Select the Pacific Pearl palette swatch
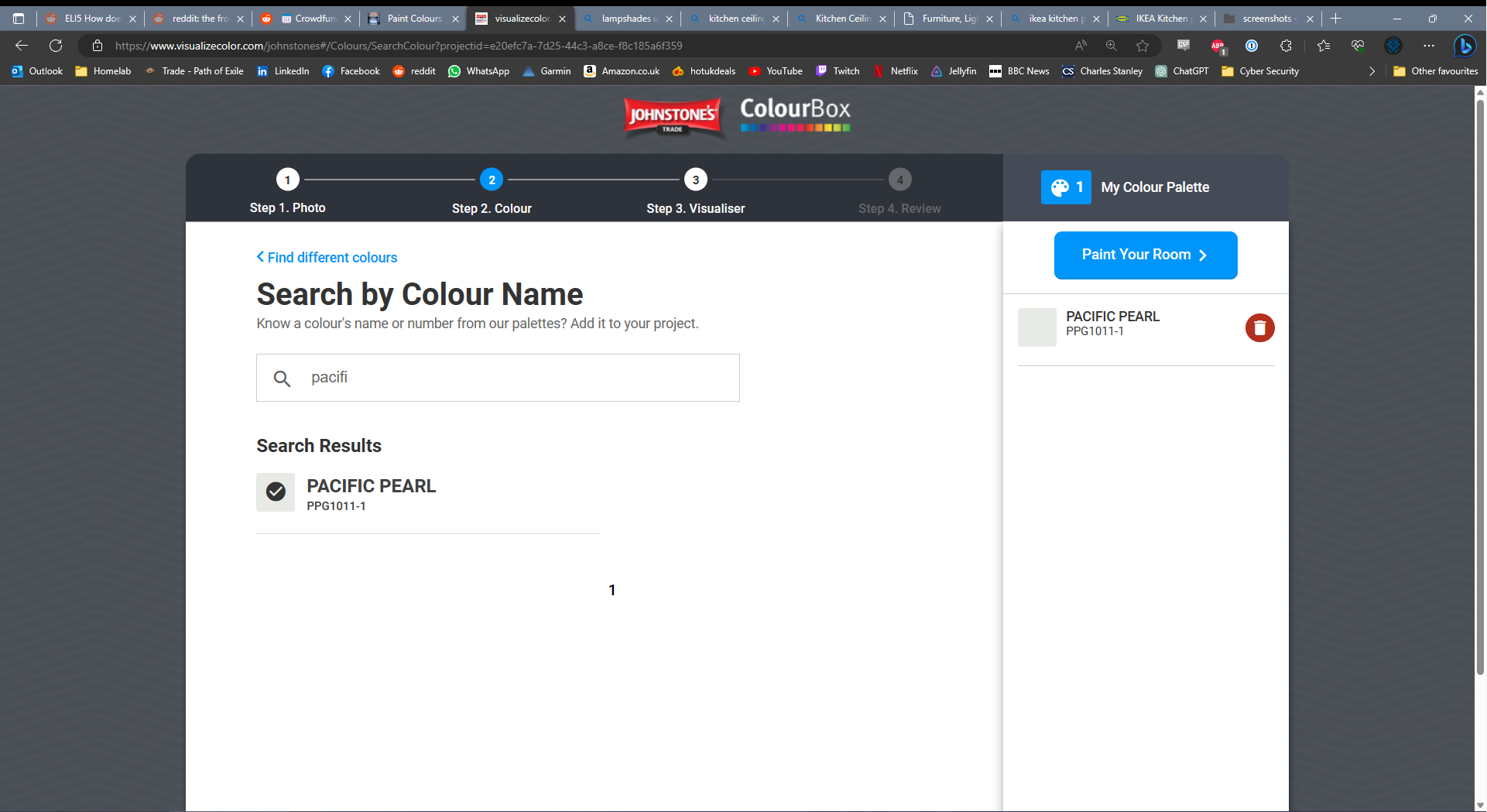The height and width of the screenshot is (812, 1487). point(1036,327)
